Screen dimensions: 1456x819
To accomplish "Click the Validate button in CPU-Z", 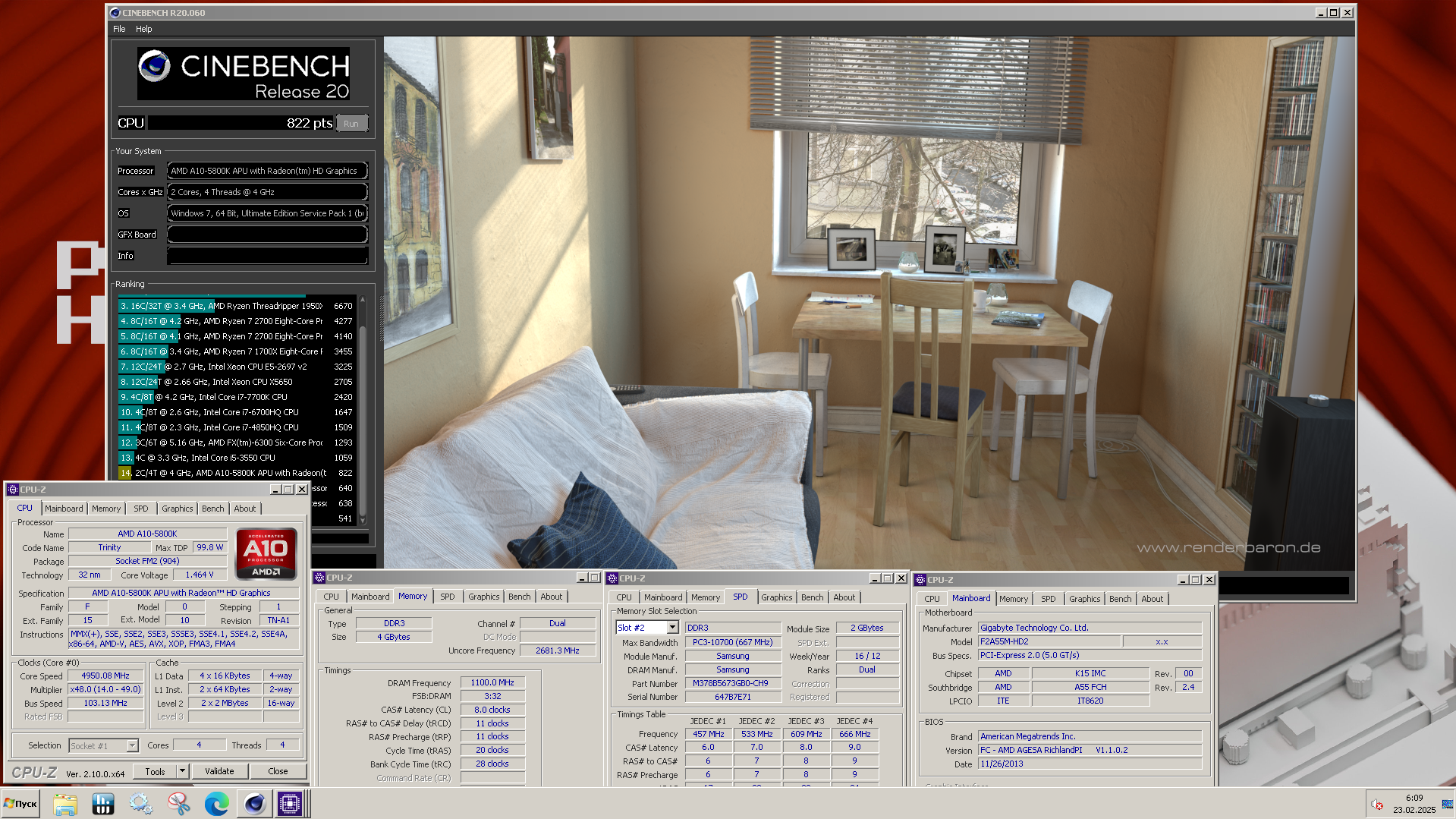I will [219, 771].
